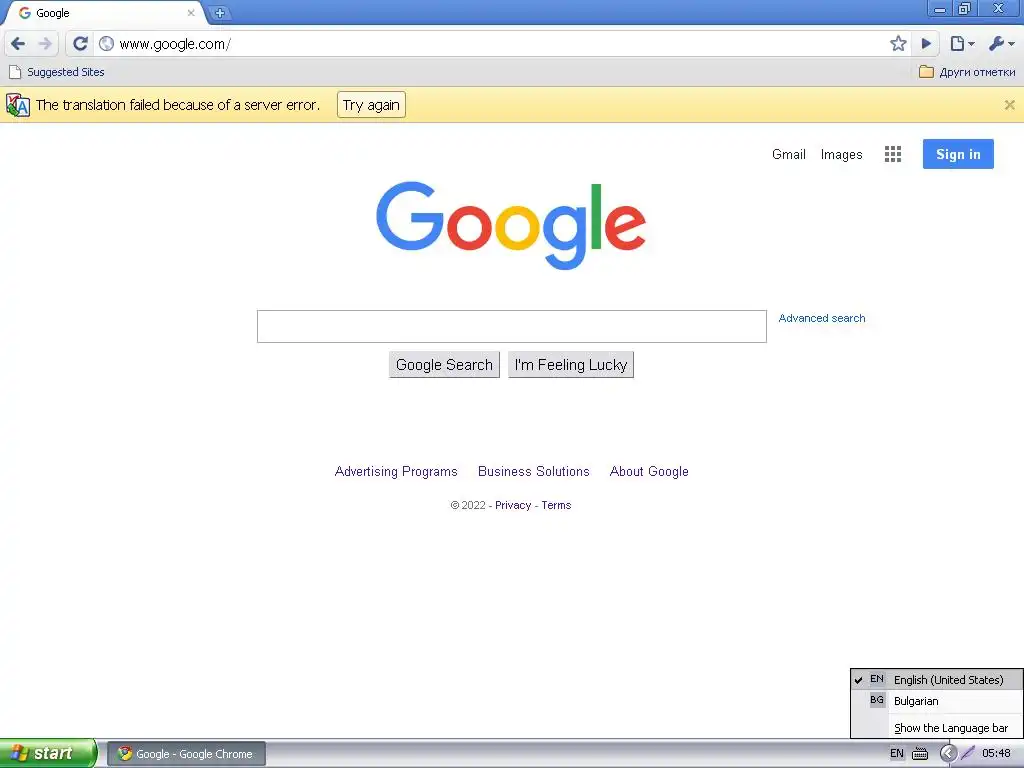Screen dimensions: 1024x768
Task: Focus the Google search box
Action: pos(511,327)
